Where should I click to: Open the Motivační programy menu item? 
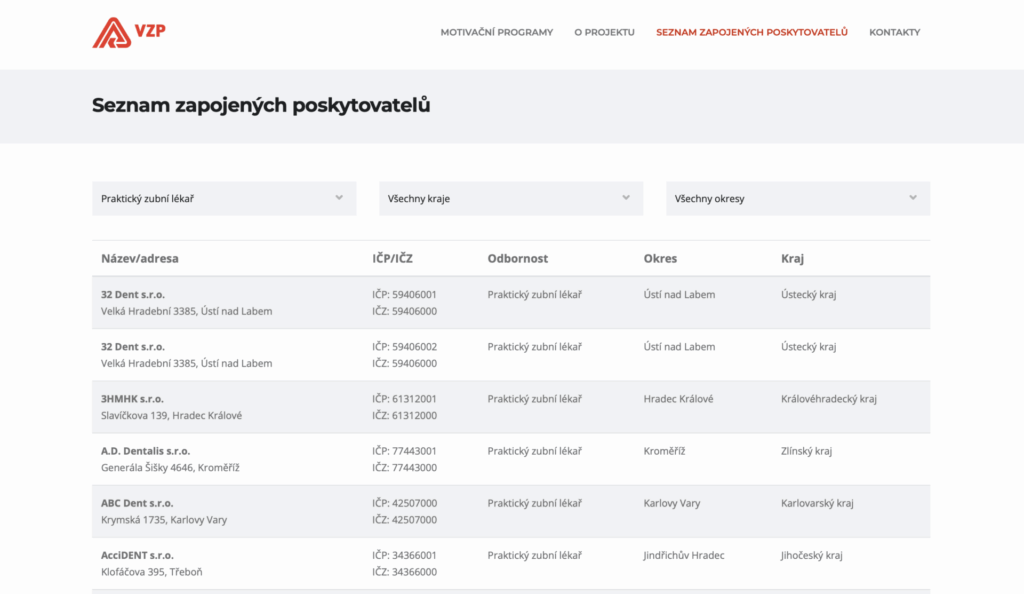[496, 32]
